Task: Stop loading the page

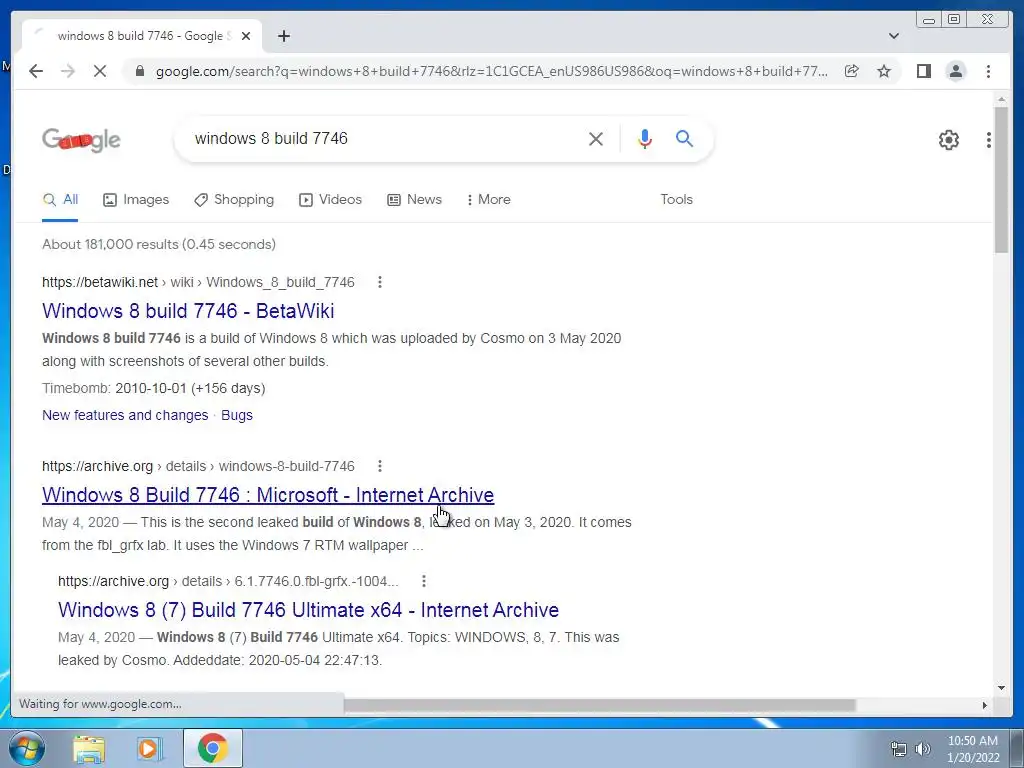Action: pyautogui.click(x=99, y=71)
